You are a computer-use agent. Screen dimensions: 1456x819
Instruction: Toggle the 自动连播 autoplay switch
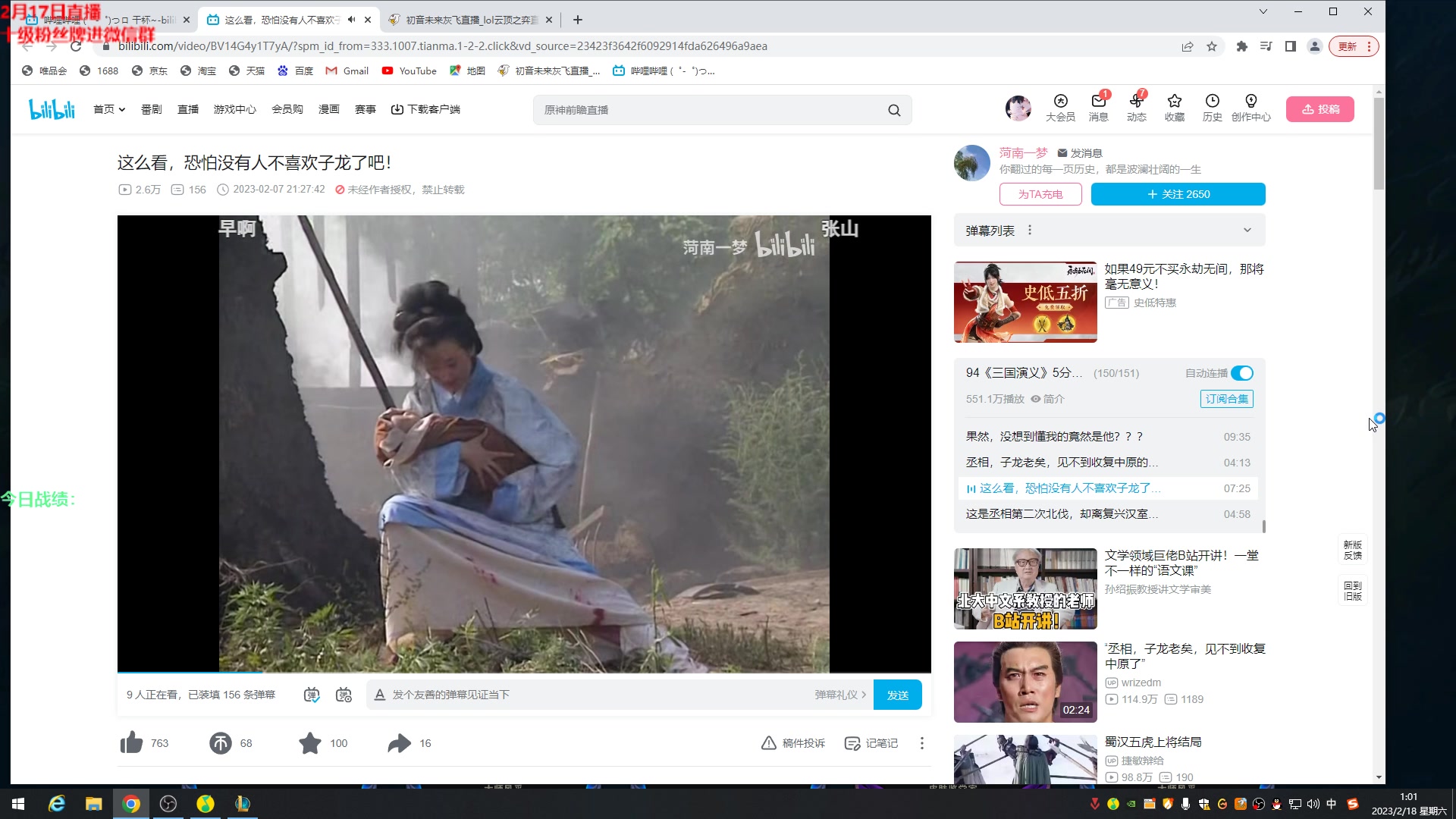click(1241, 373)
